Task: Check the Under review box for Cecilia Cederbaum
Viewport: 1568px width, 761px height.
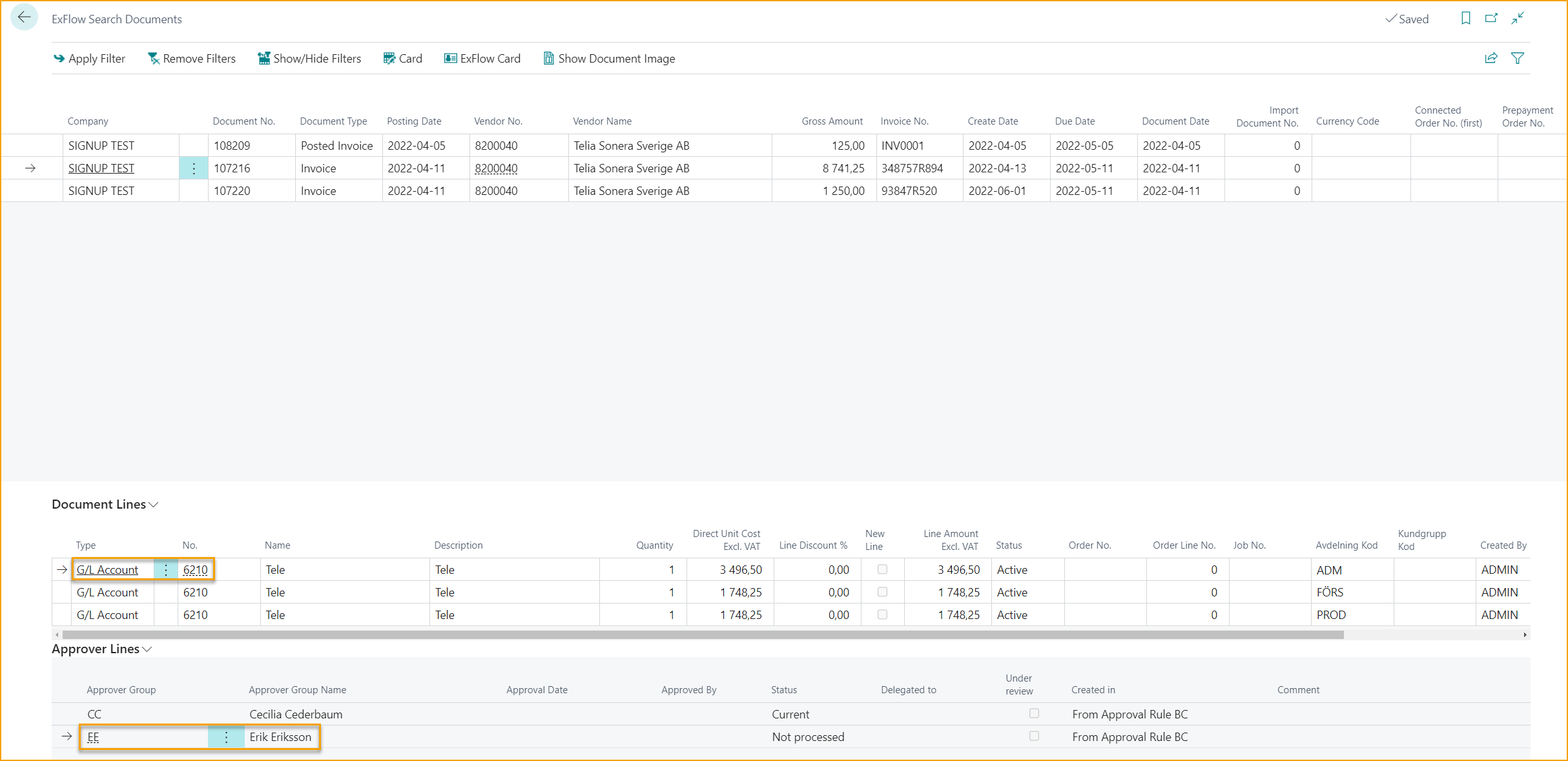Action: point(1034,713)
